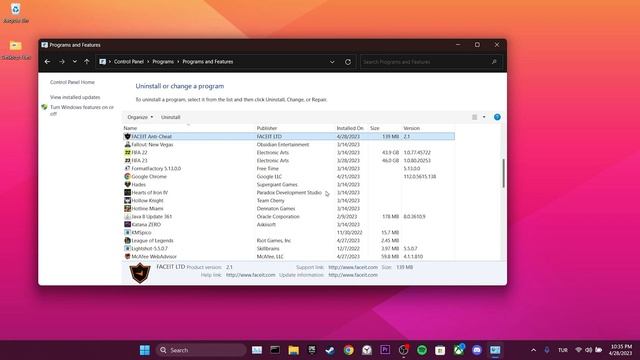Click the Search Programs and Features field
This screenshot has width=640, height=360.
(x=431, y=62)
